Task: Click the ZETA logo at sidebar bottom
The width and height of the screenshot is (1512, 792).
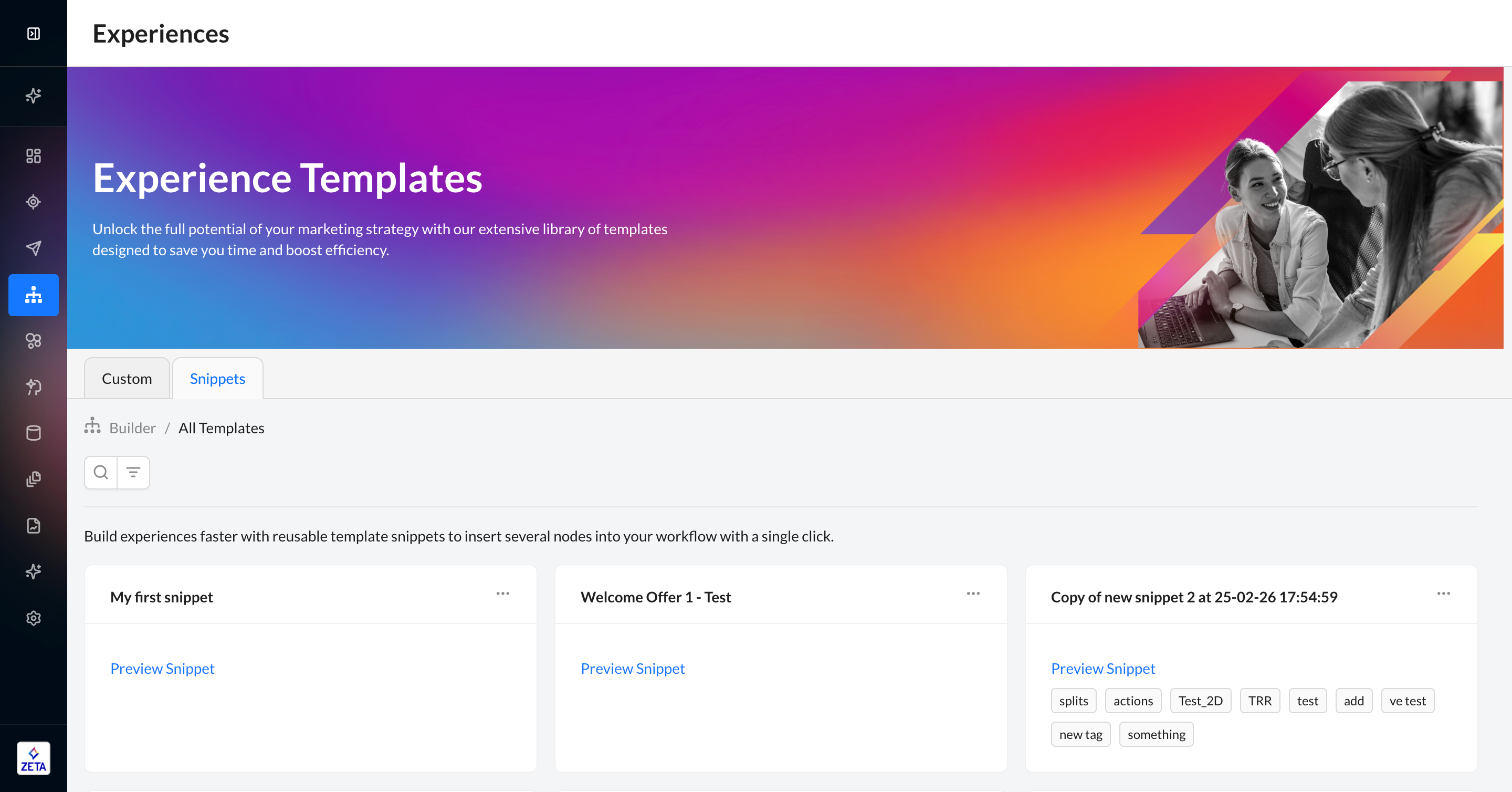Action: pyautogui.click(x=34, y=758)
